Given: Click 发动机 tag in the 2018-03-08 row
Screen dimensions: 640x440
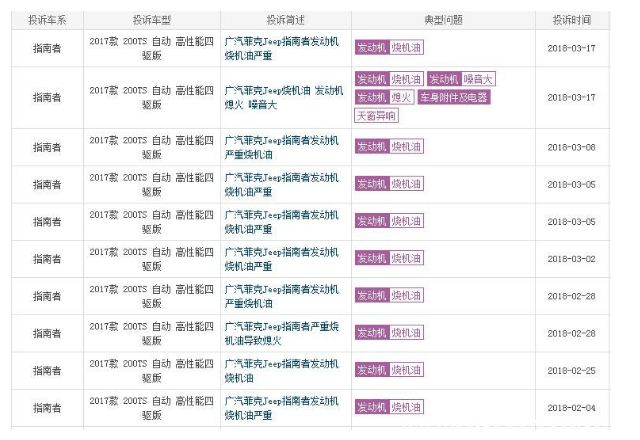Looking at the screenshot, I should coord(371,147).
